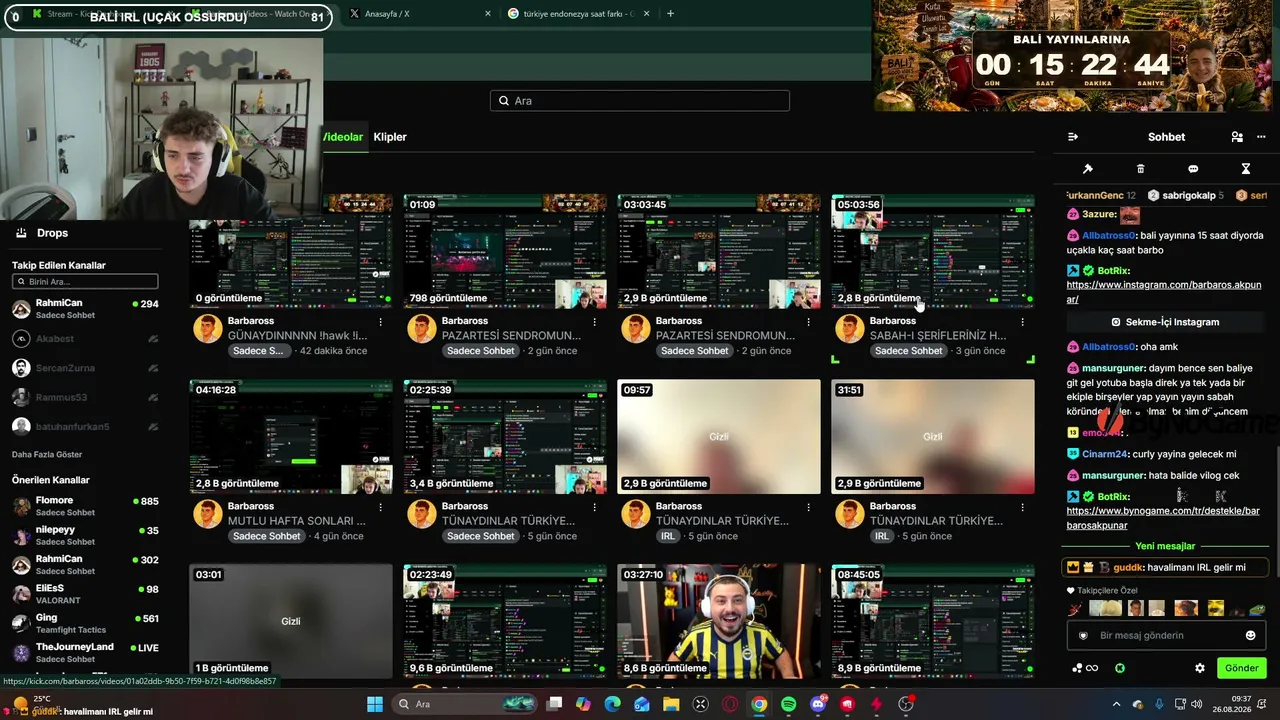Open Flomore in recommended channels
Screen dimensions: 1280x720
pyautogui.click(x=85, y=506)
